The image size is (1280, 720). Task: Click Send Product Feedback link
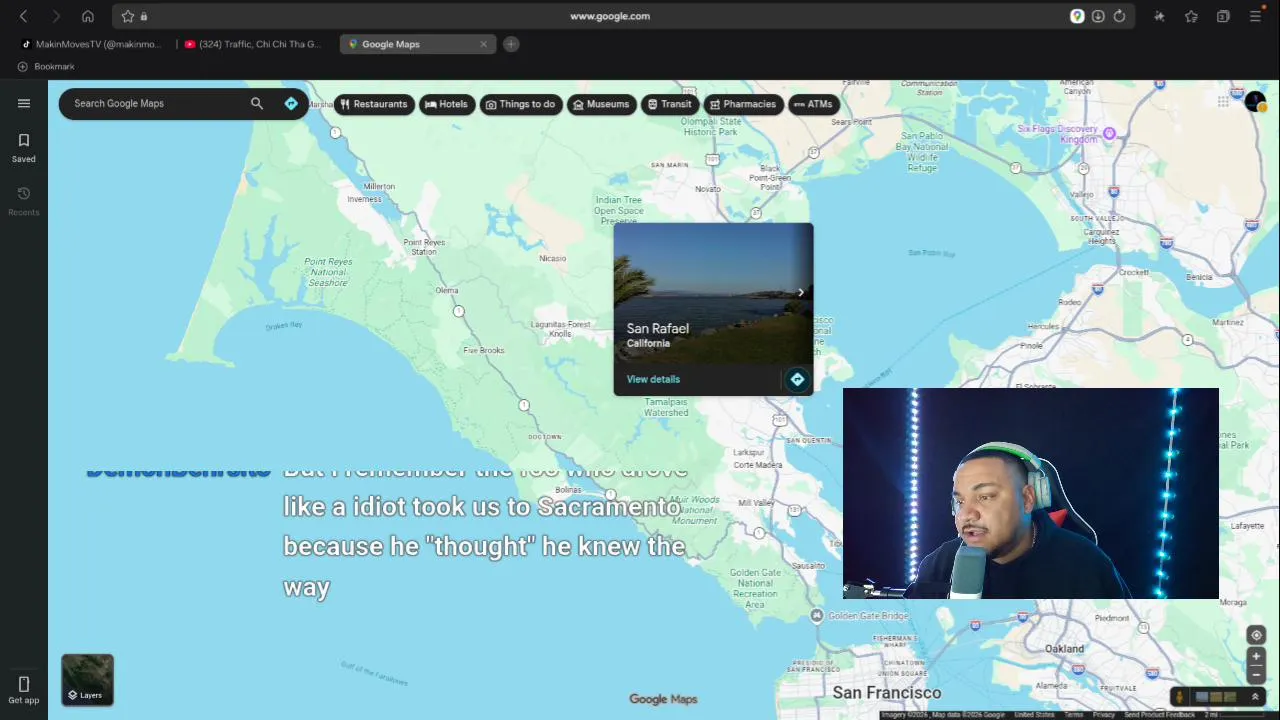point(1159,715)
